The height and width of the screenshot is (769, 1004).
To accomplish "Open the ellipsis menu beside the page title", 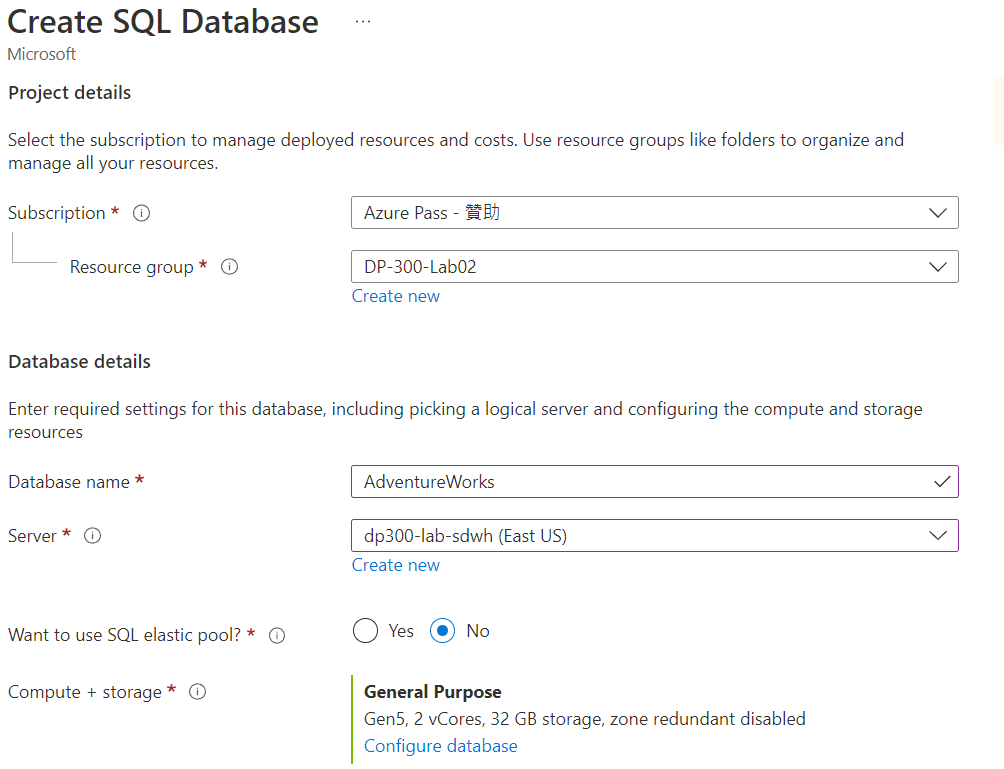I will pyautogui.click(x=362, y=22).
